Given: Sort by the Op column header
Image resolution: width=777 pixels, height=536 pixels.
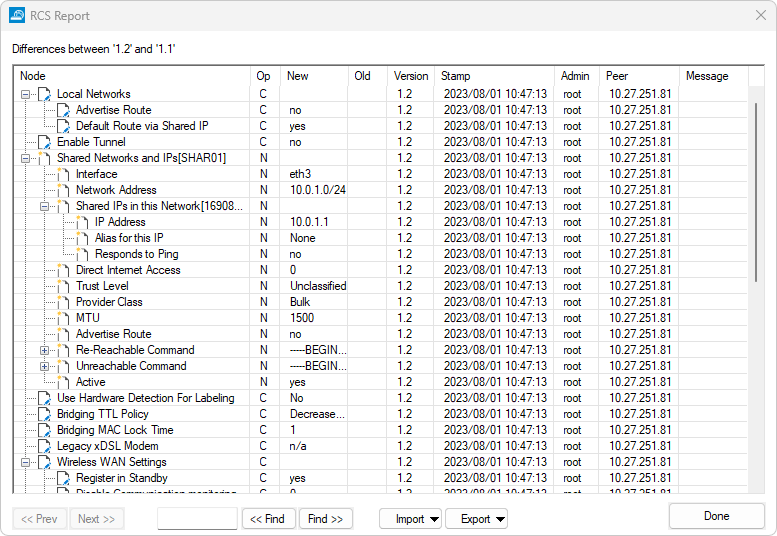Looking at the screenshot, I should point(265,76).
